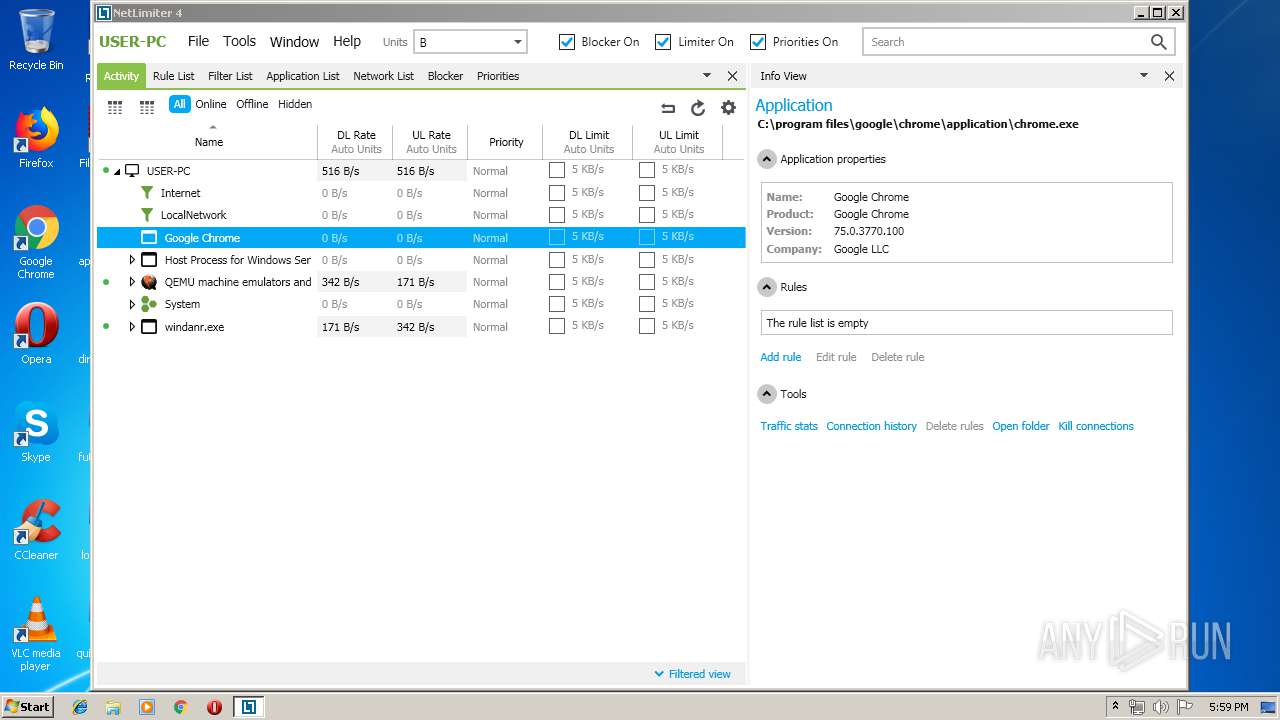
Task: Expand the windanr.exe tree node
Action: (132, 327)
